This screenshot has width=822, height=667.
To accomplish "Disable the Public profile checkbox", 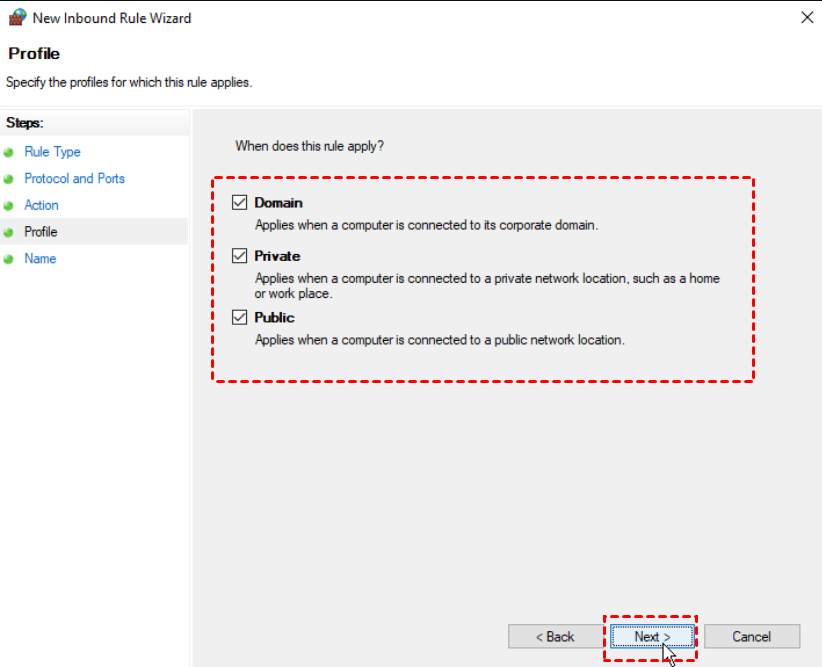I will (240, 317).
